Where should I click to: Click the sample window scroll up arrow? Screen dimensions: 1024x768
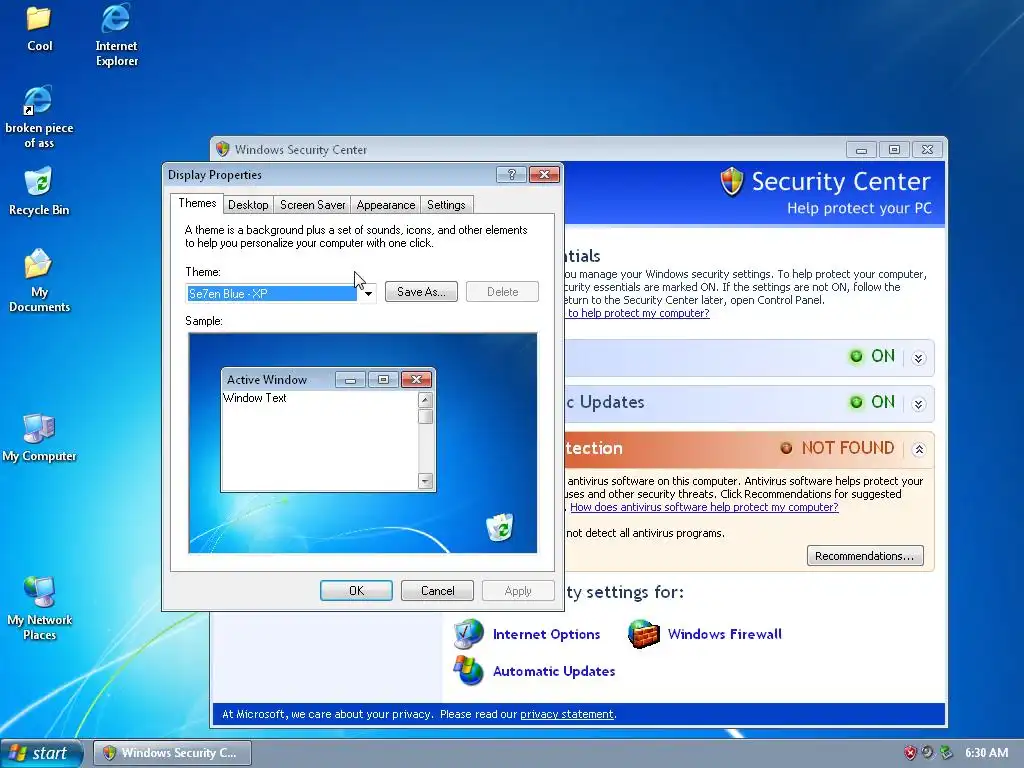tap(425, 400)
